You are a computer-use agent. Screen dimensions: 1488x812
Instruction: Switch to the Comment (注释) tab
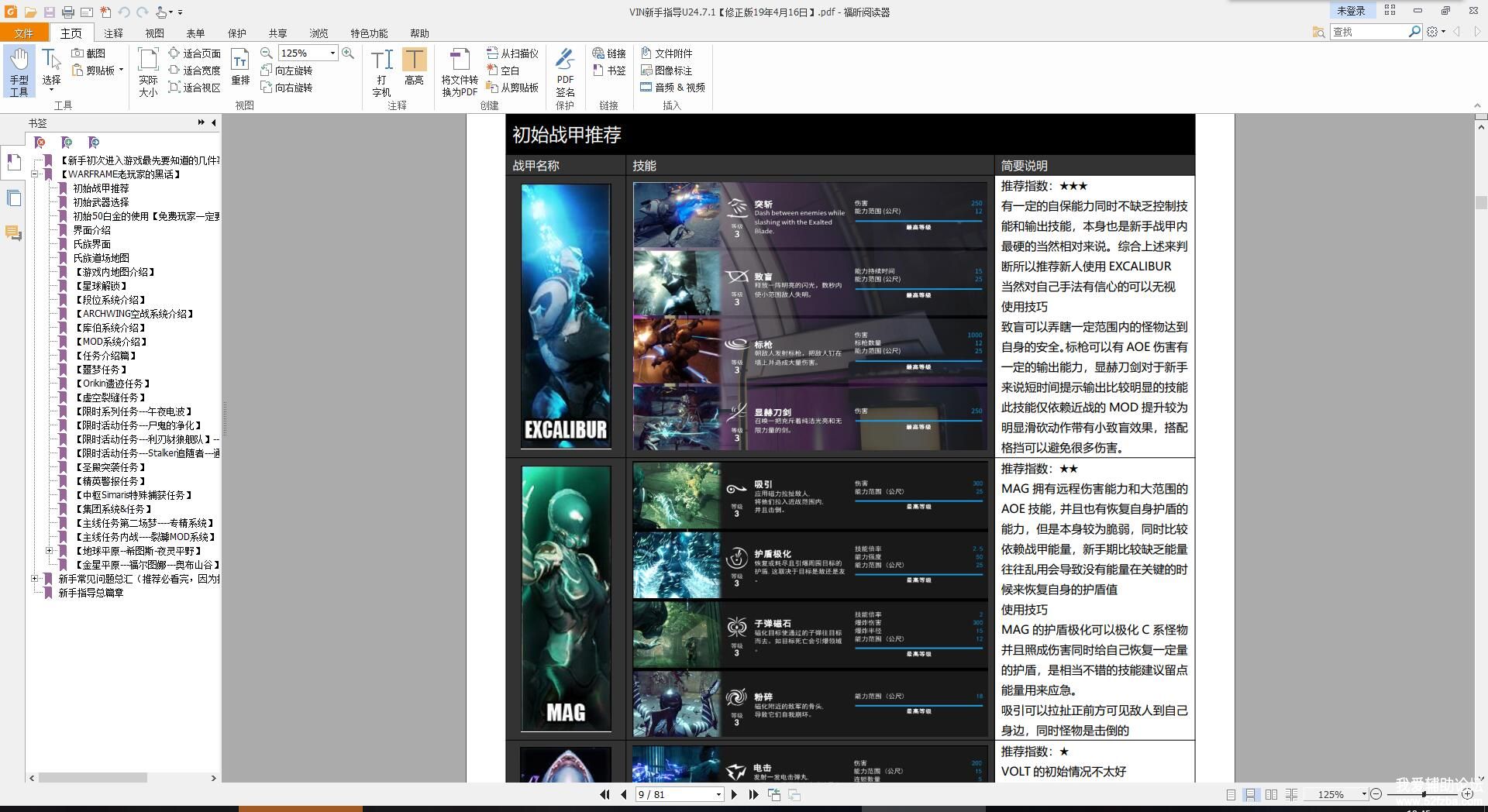pos(113,33)
